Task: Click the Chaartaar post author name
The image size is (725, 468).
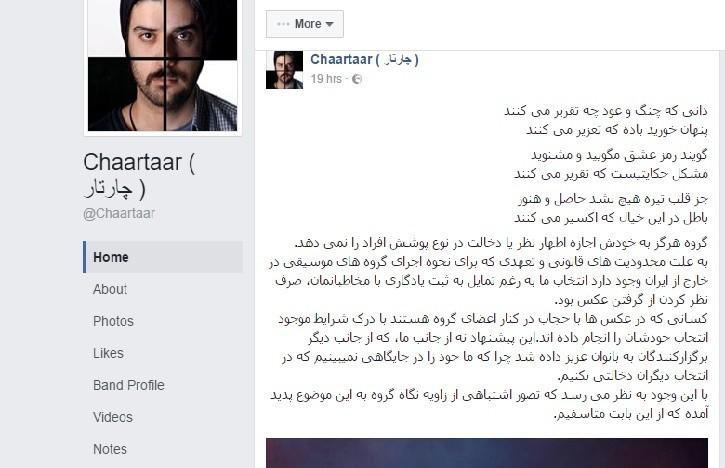Action: point(364,59)
